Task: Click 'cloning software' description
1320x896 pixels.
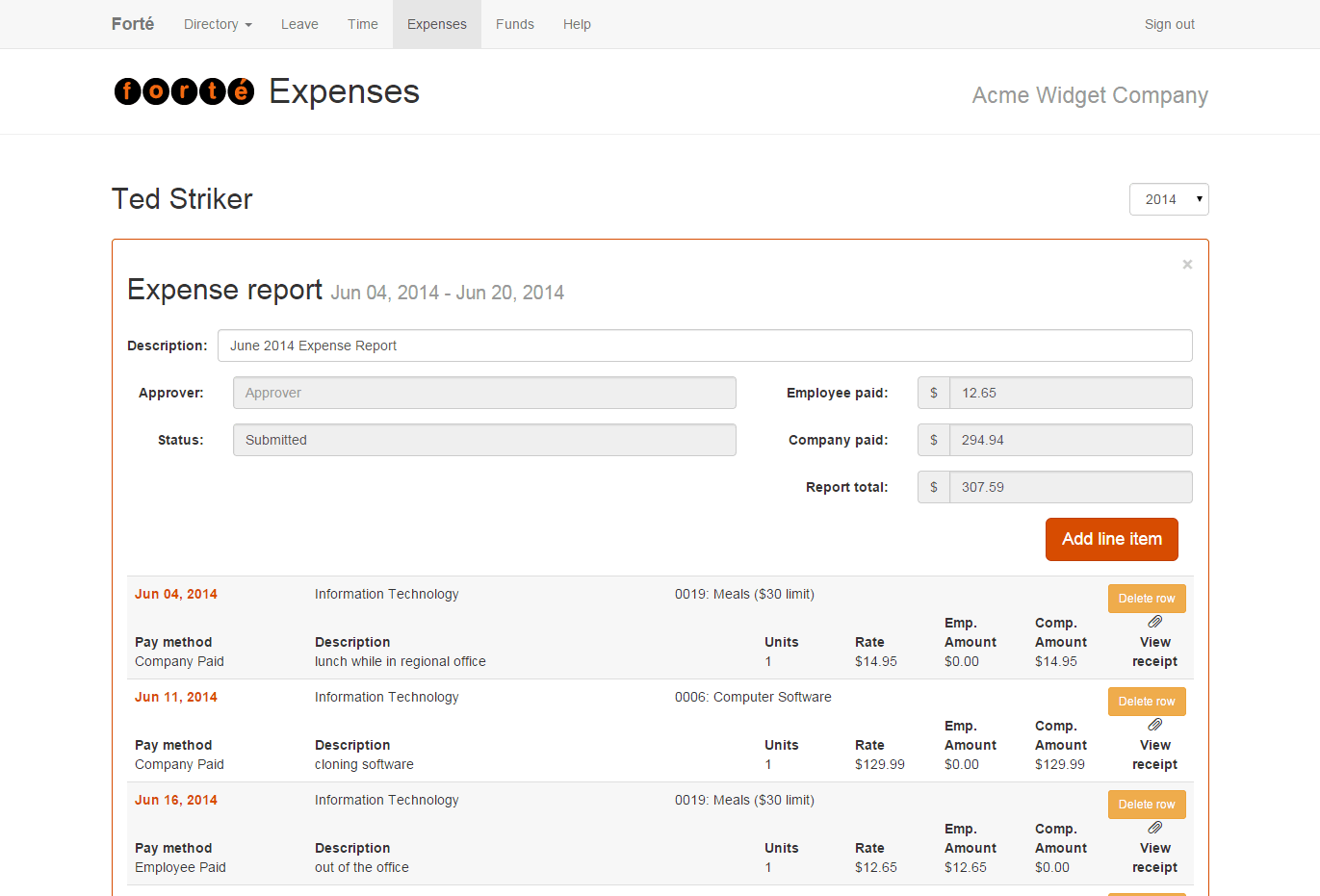Action: point(364,764)
